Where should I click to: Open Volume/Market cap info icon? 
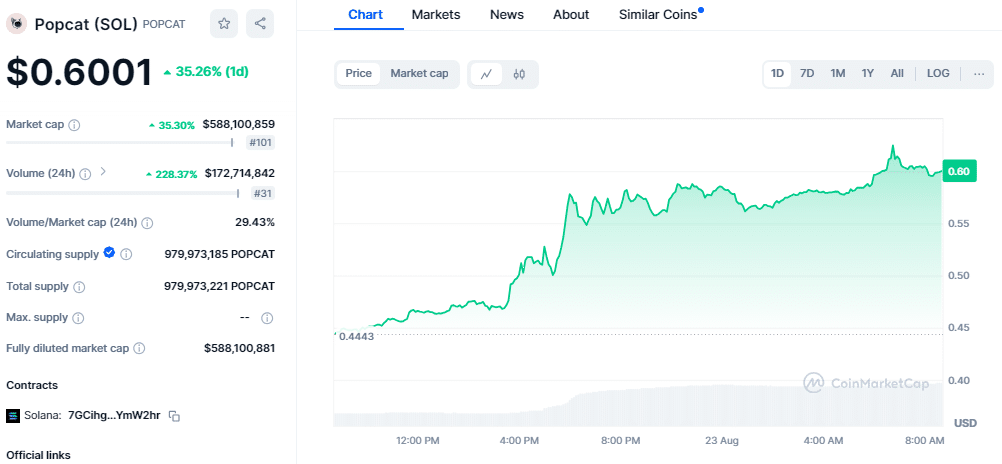pyautogui.click(x=147, y=223)
